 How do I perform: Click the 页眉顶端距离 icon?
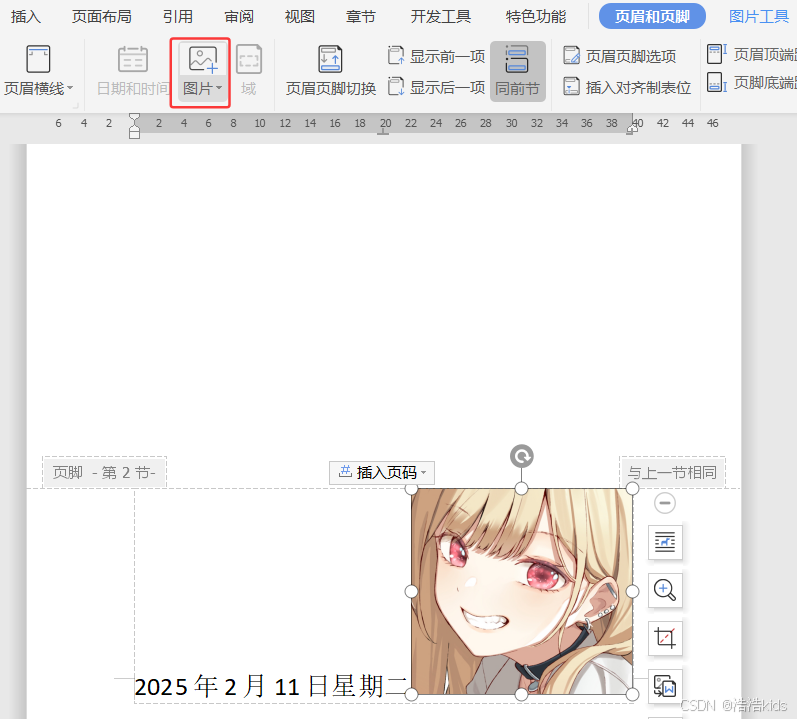point(717,54)
